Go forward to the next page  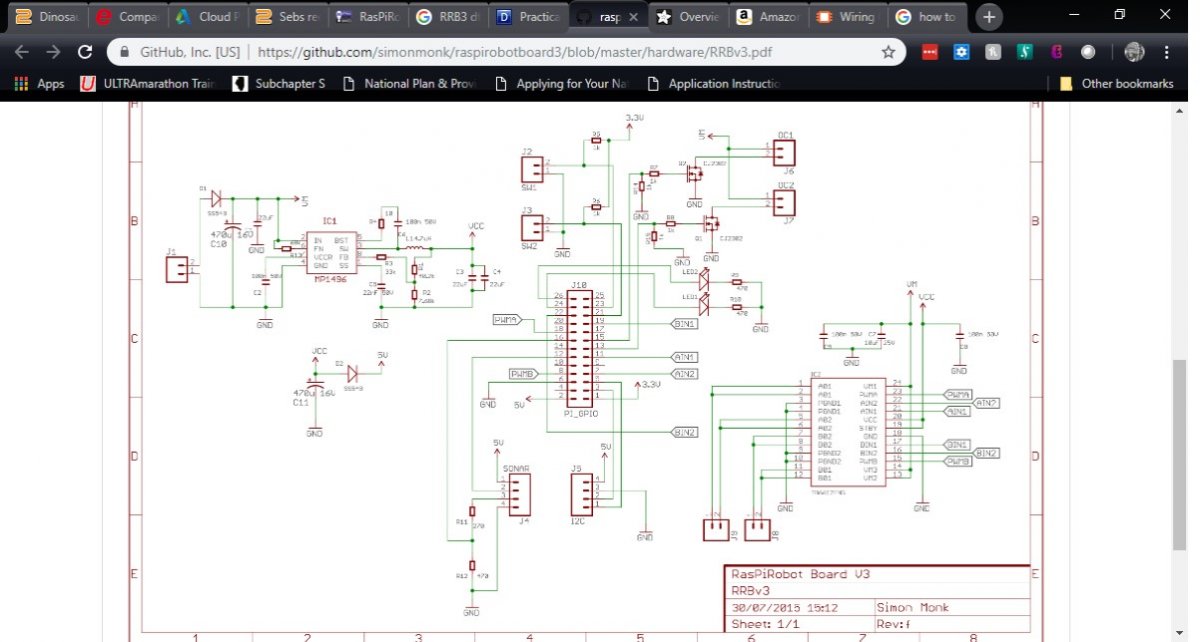point(53,52)
